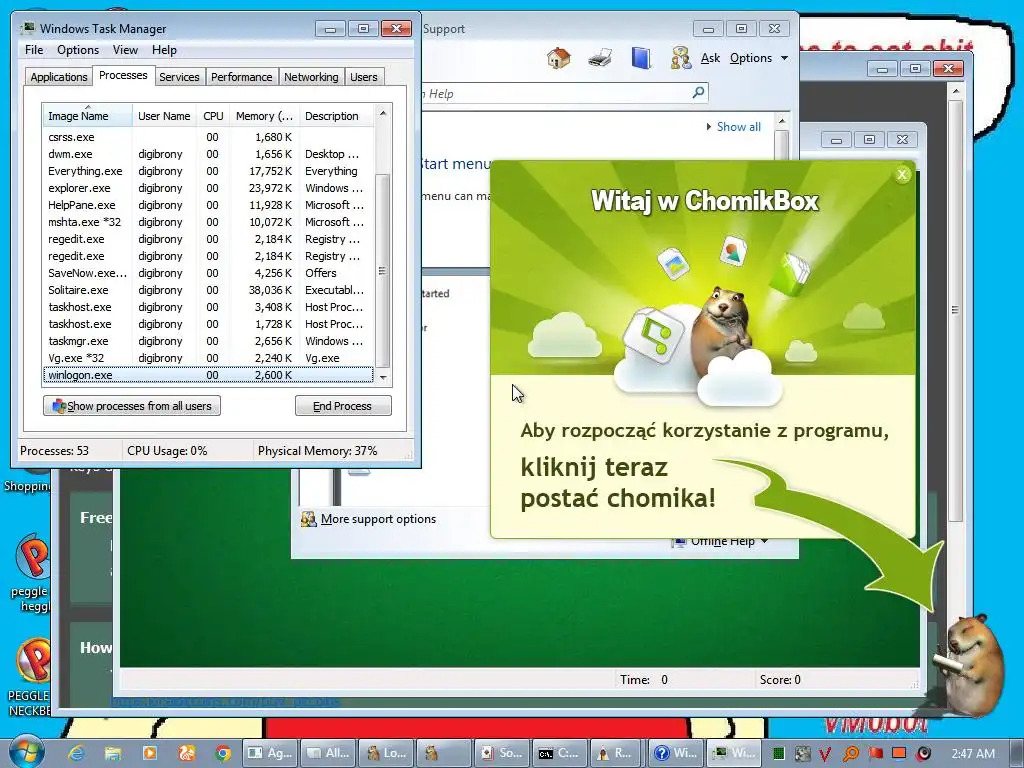Switch to Windows Help taskbar button

pos(676,753)
